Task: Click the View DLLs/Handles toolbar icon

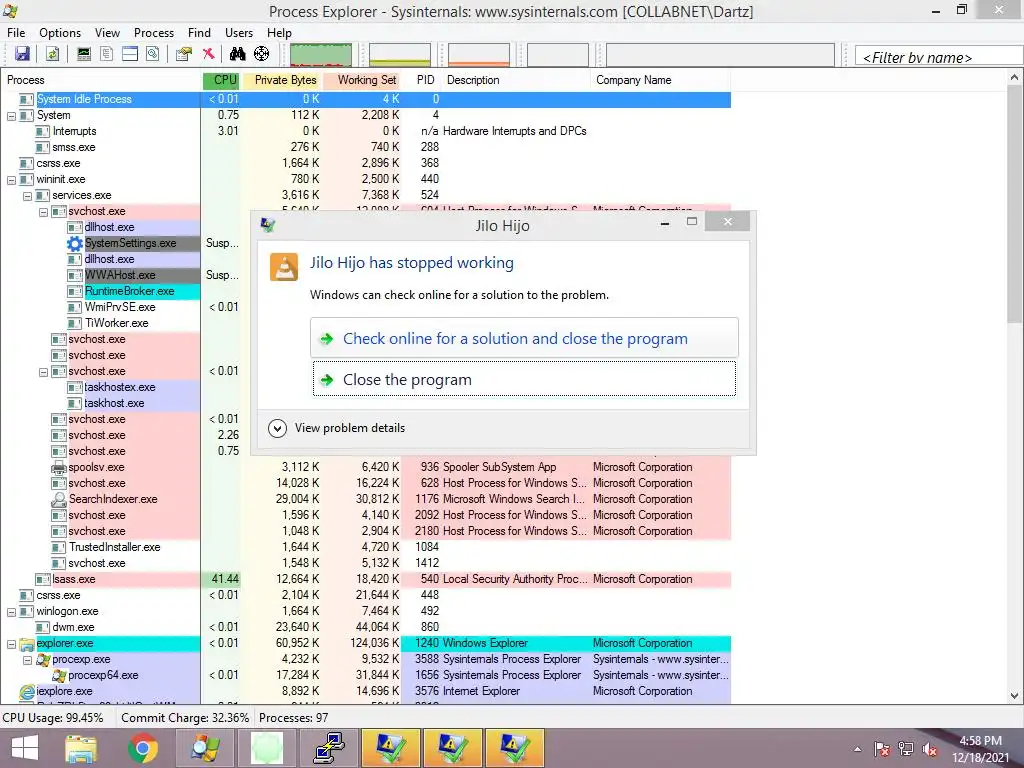Action: click(153, 54)
